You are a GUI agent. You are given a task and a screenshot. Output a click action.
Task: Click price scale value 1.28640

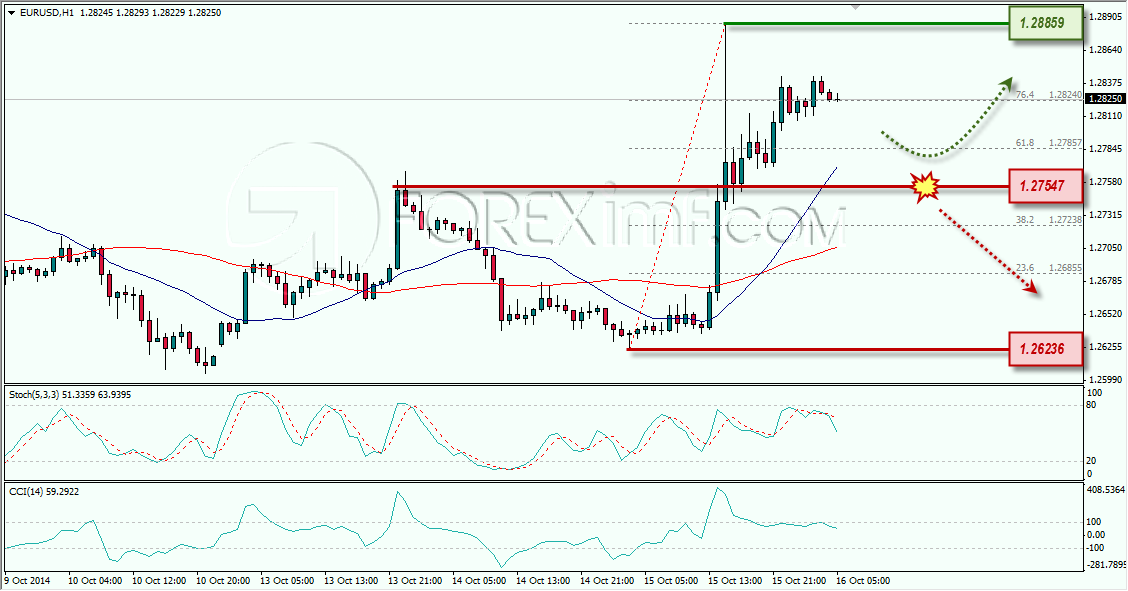(1106, 50)
